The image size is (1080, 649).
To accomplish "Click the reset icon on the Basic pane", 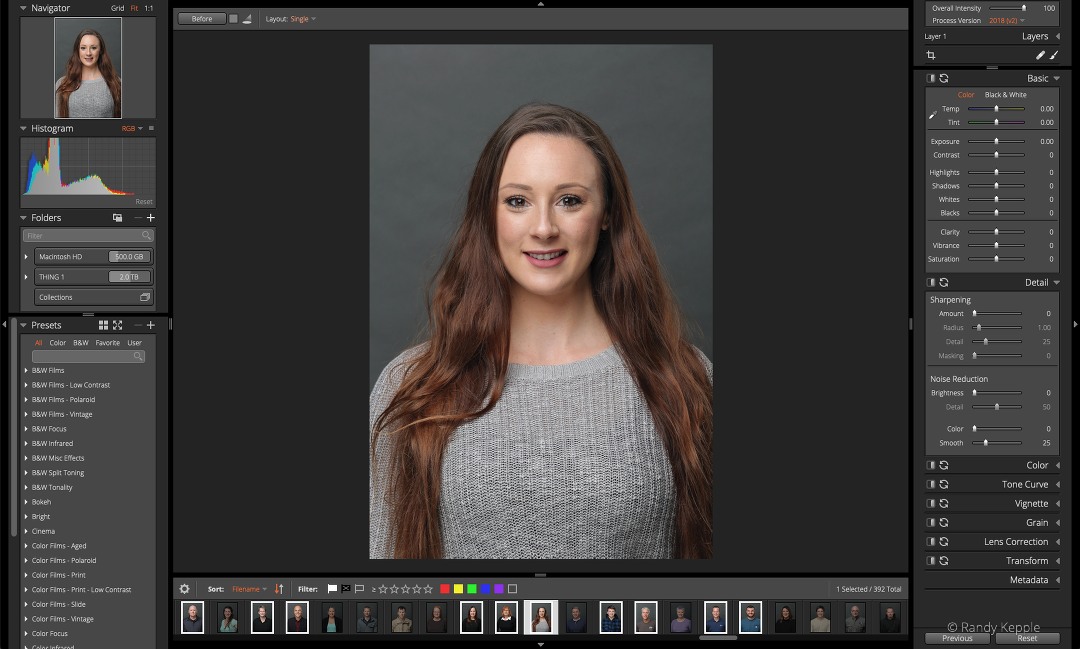I will [x=944, y=77].
